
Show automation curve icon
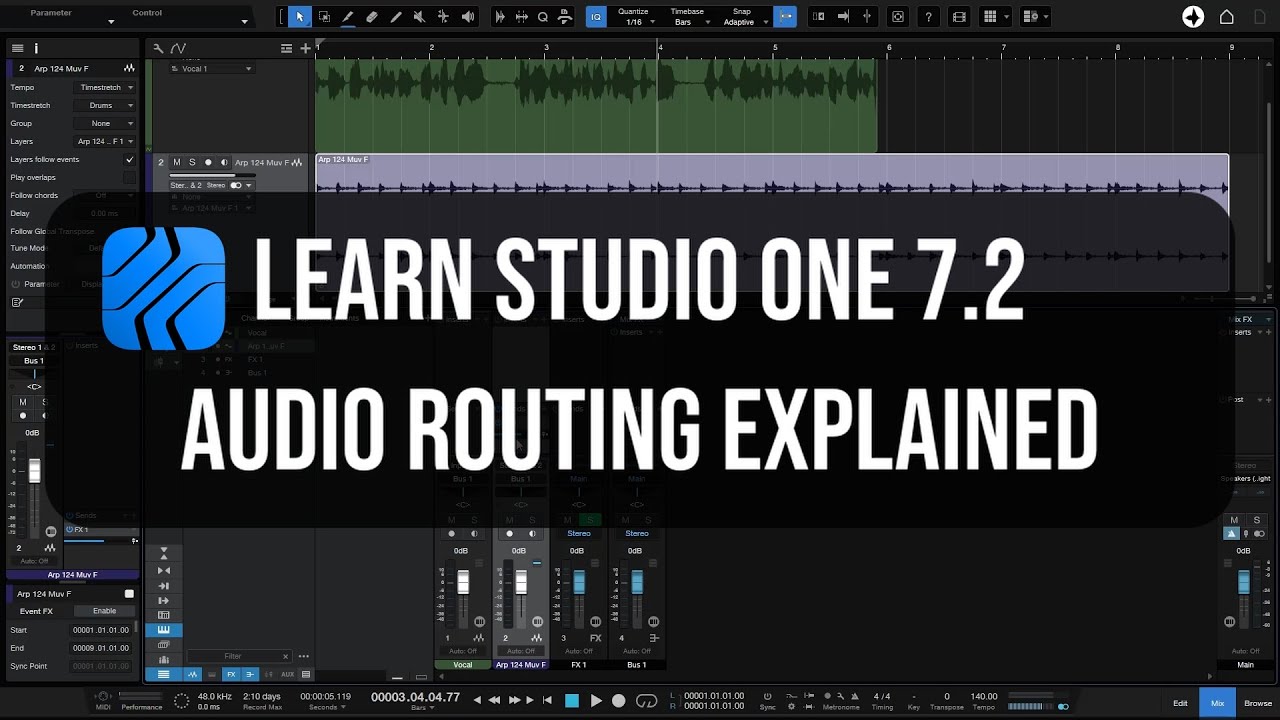178,48
